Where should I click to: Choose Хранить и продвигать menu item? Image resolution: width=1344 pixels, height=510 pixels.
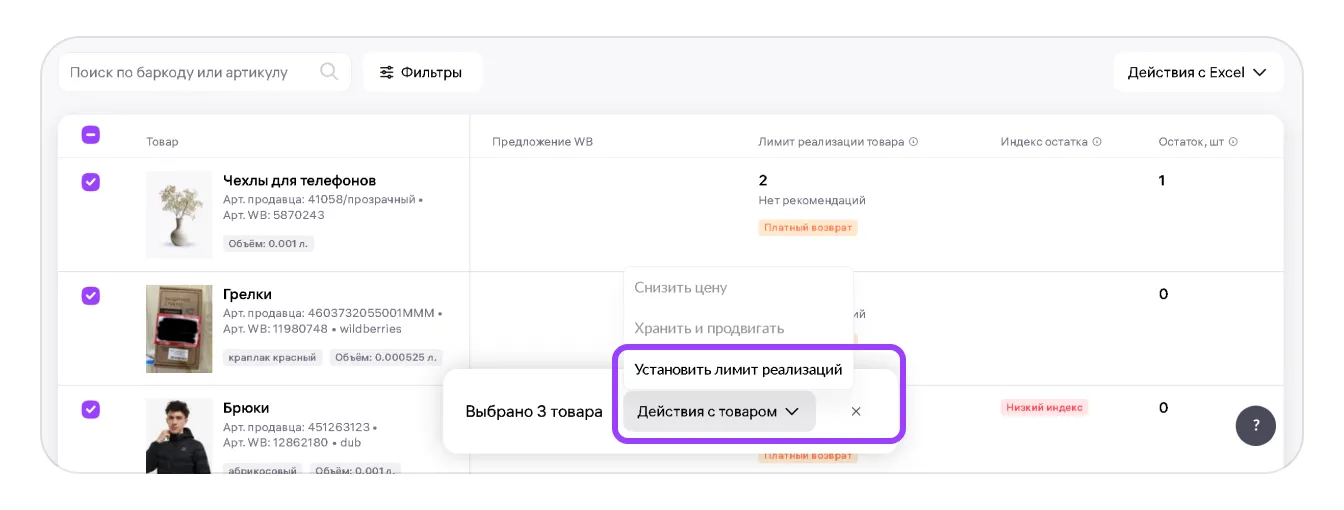click(709, 328)
